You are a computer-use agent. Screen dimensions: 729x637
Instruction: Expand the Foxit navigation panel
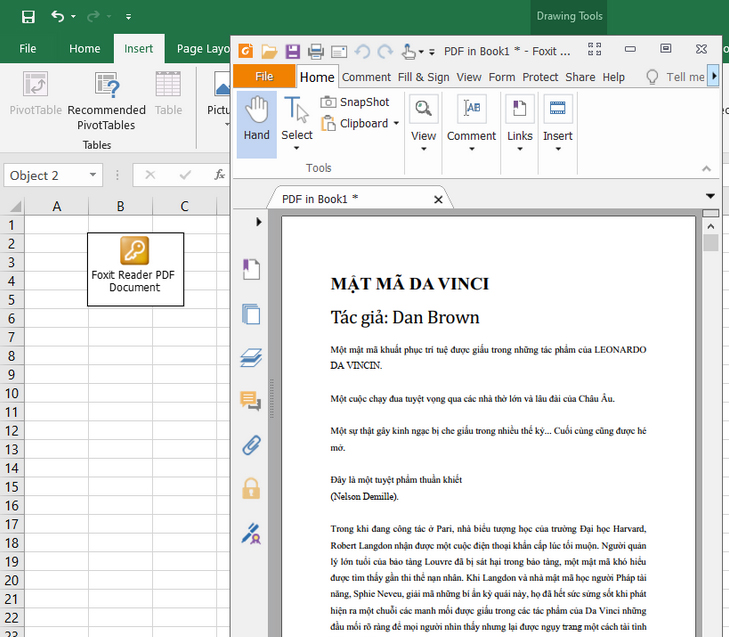point(258,222)
